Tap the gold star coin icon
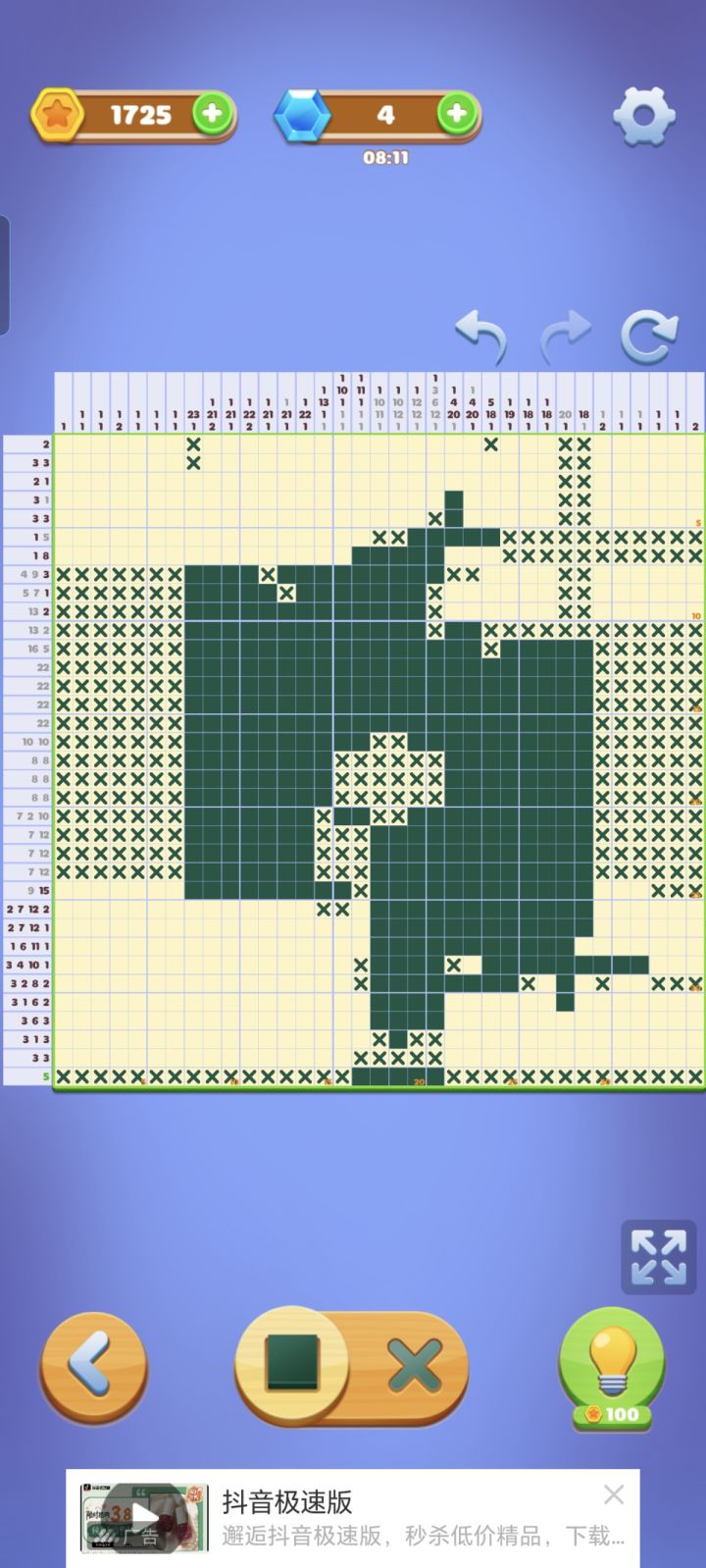 click(57, 115)
